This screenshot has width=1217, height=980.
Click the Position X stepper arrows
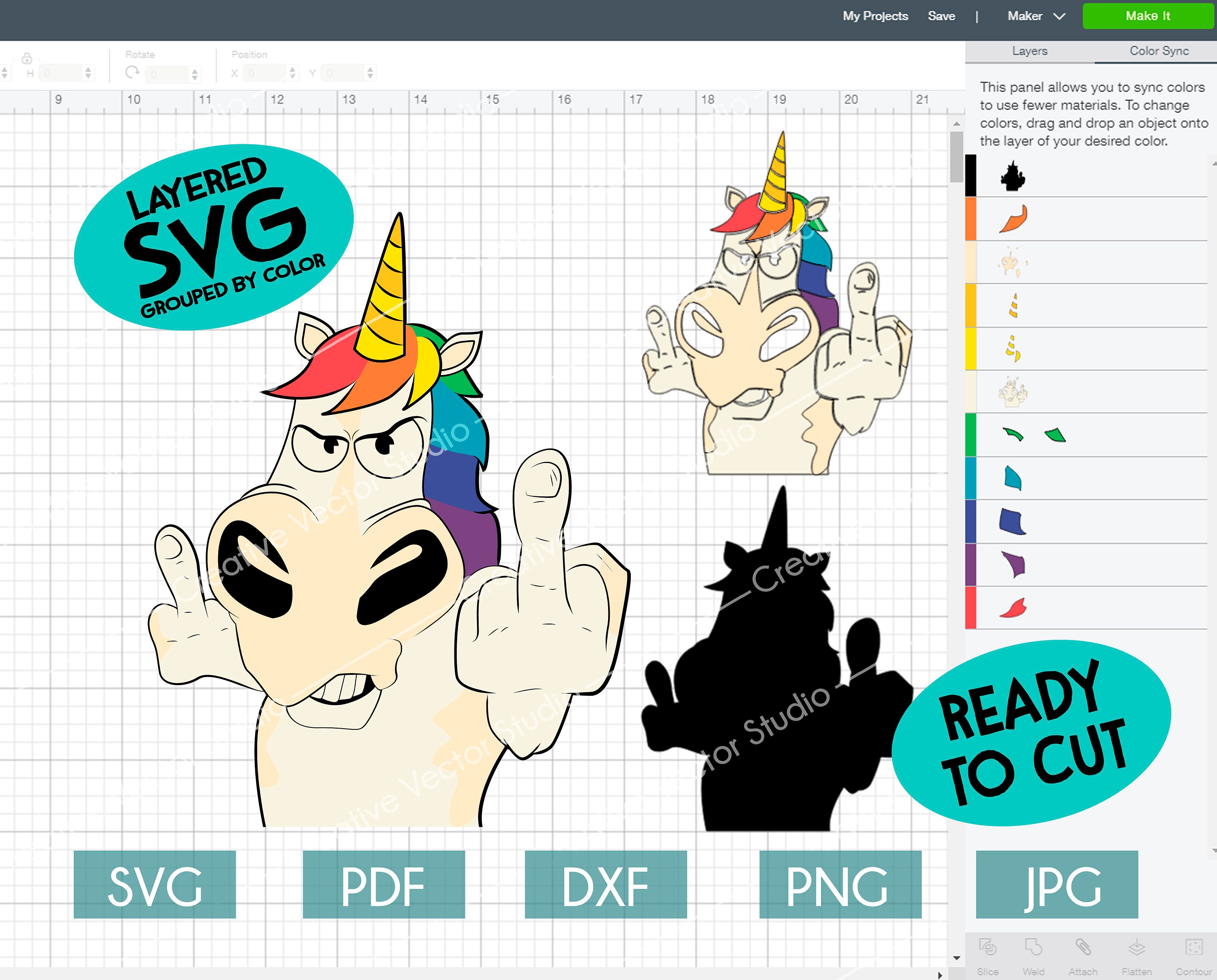[x=292, y=73]
